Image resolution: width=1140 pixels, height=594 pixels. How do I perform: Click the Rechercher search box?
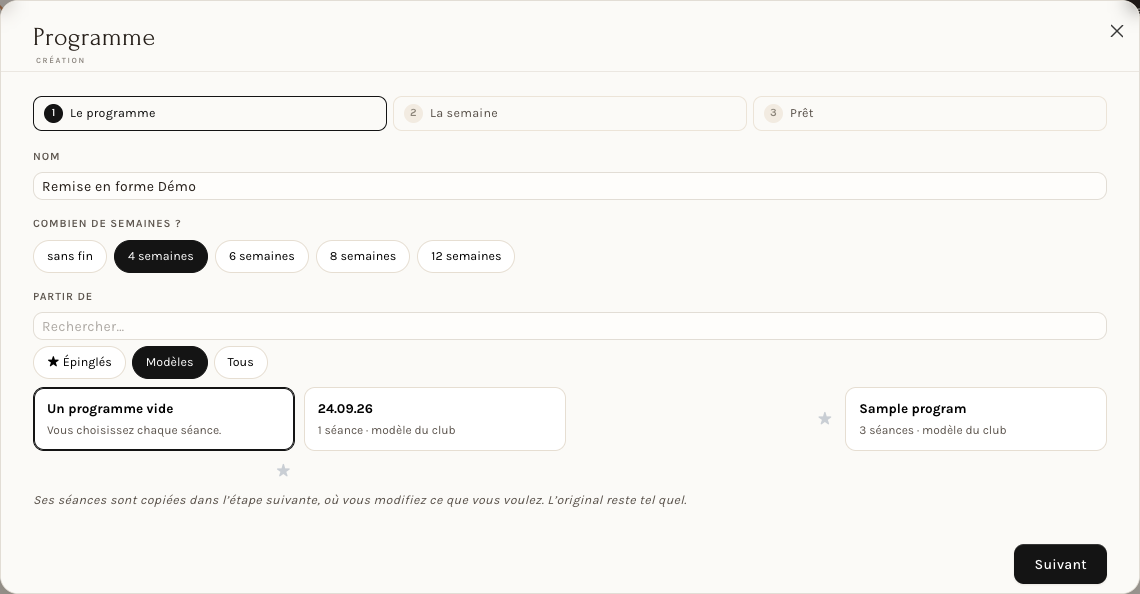click(x=570, y=326)
